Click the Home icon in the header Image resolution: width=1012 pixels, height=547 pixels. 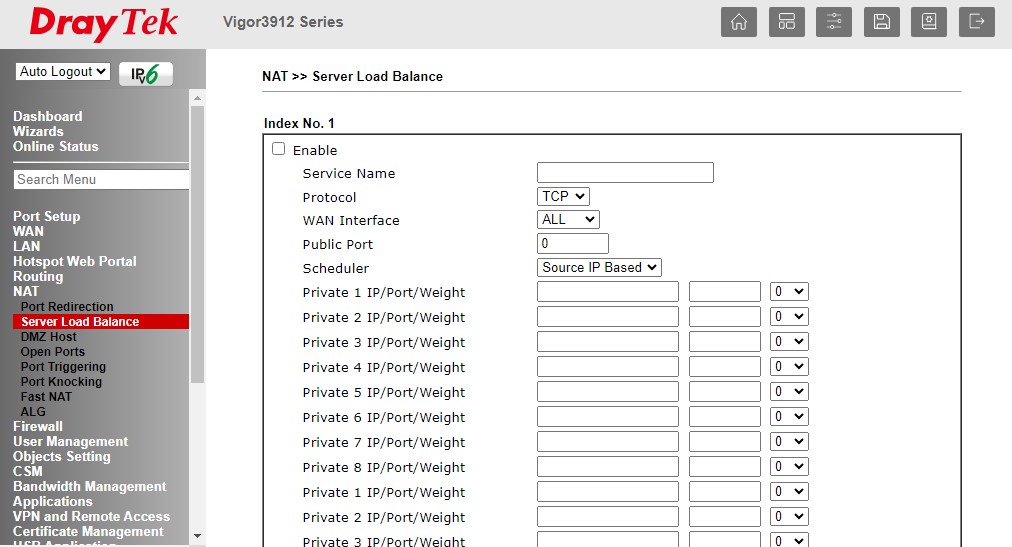pyautogui.click(x=738, y=22)
